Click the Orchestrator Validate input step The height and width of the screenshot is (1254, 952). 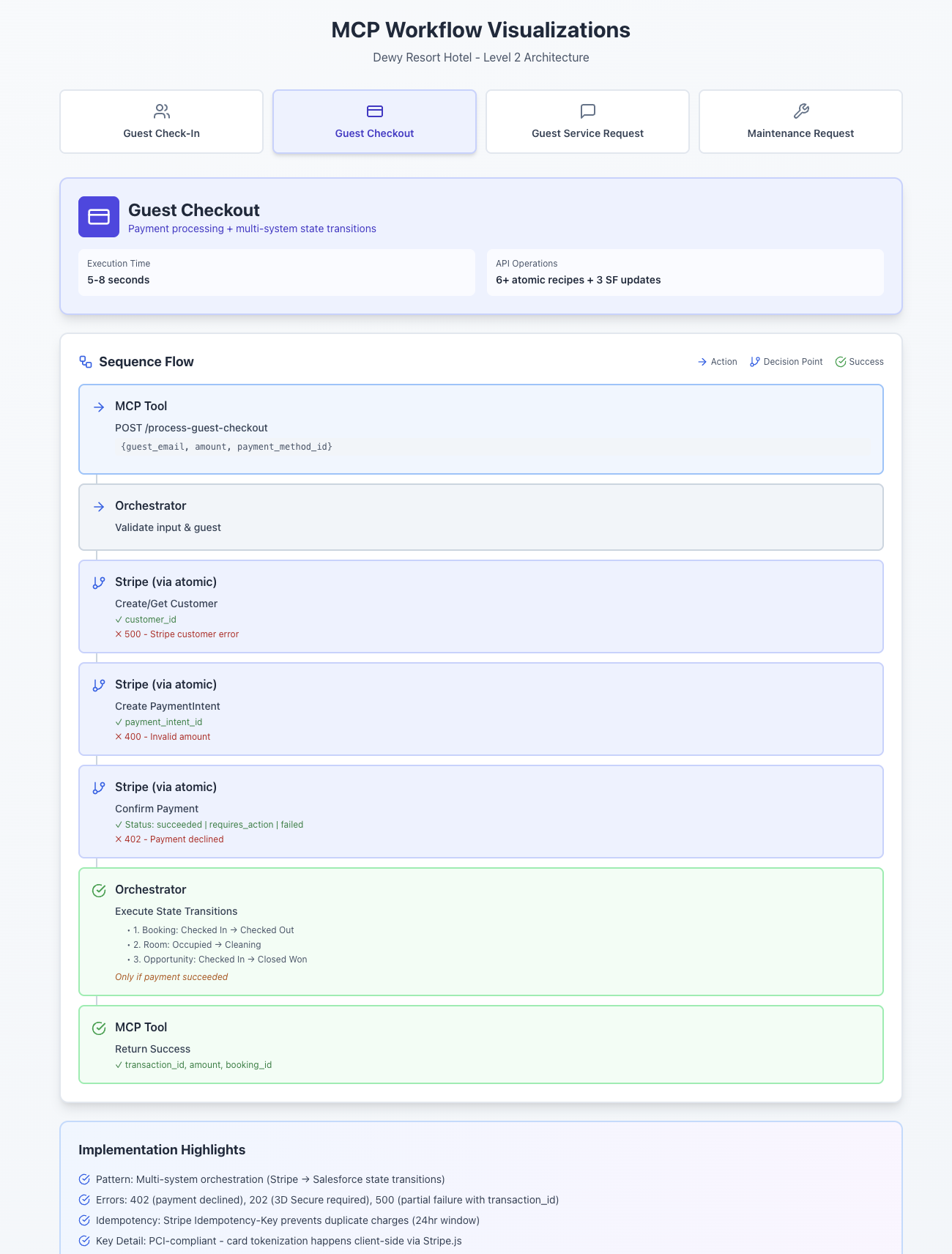(x=480, y=517)
